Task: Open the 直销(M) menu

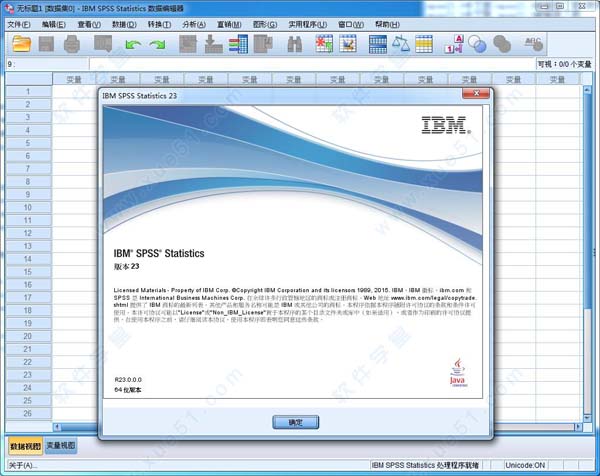Action: 229,24
